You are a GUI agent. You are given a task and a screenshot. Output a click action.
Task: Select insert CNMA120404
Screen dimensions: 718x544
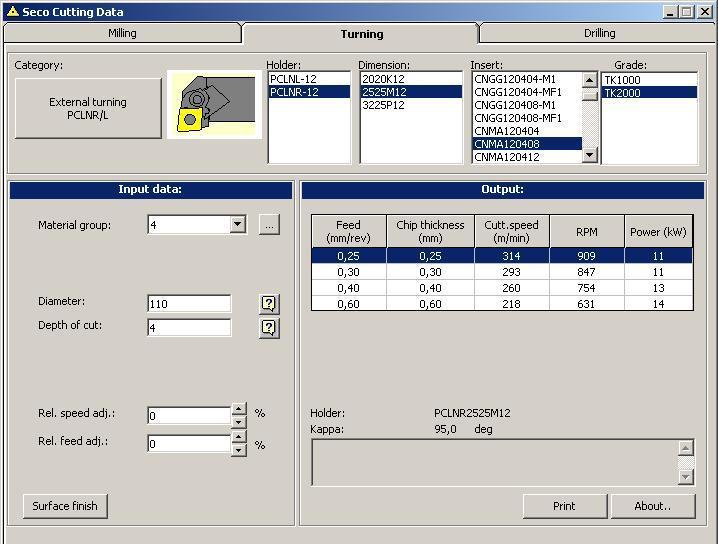527,131
